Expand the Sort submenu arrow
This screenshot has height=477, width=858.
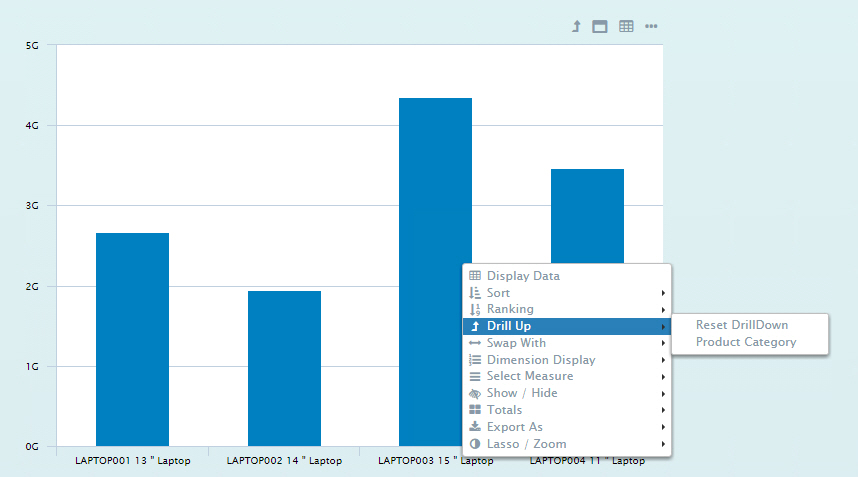[663, 293]
